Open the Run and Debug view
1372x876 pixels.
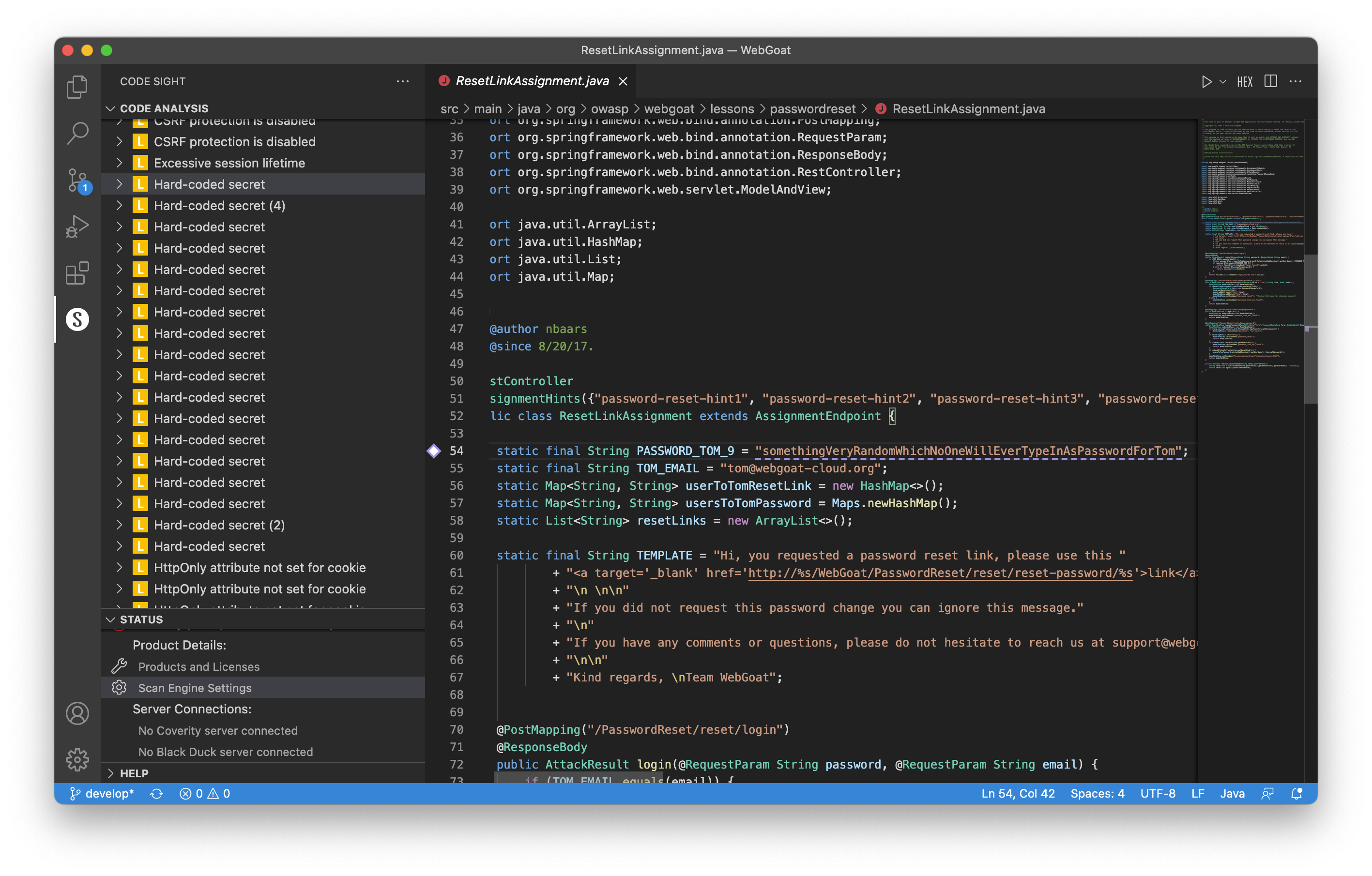click(x=77, y=226)
